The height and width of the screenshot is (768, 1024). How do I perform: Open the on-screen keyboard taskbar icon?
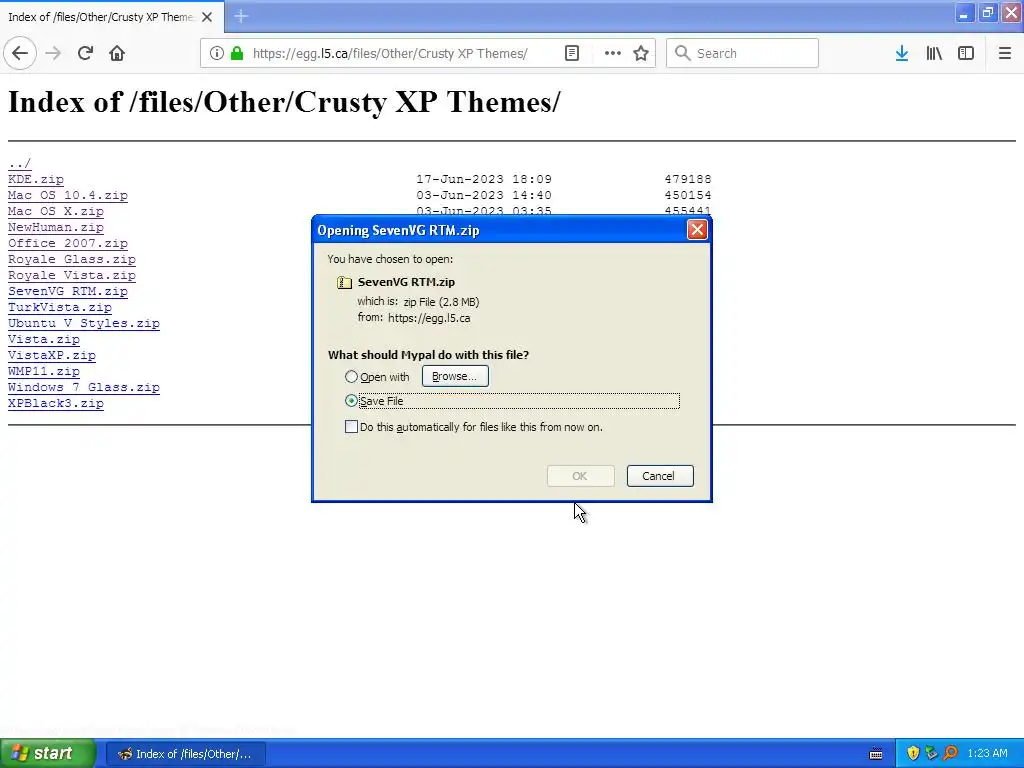[876, 754]
